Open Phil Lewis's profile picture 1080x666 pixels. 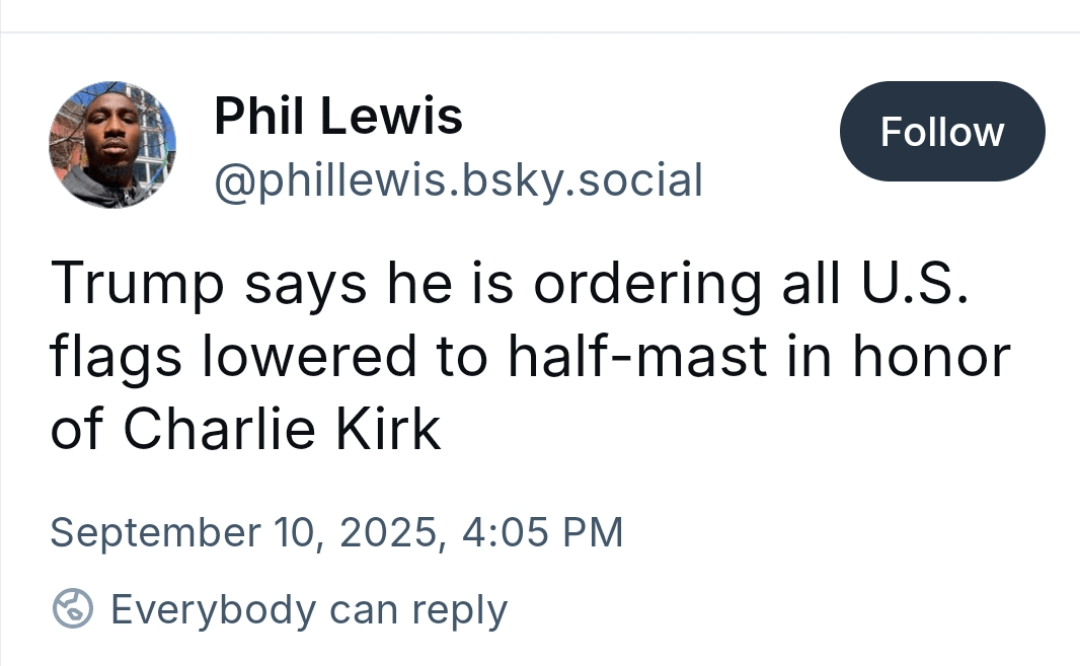pyautogui.click(x=112, y=145)
